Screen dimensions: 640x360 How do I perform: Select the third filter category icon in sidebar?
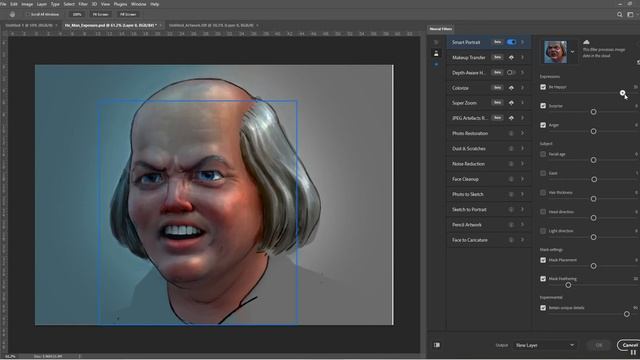tap(436, 64)
